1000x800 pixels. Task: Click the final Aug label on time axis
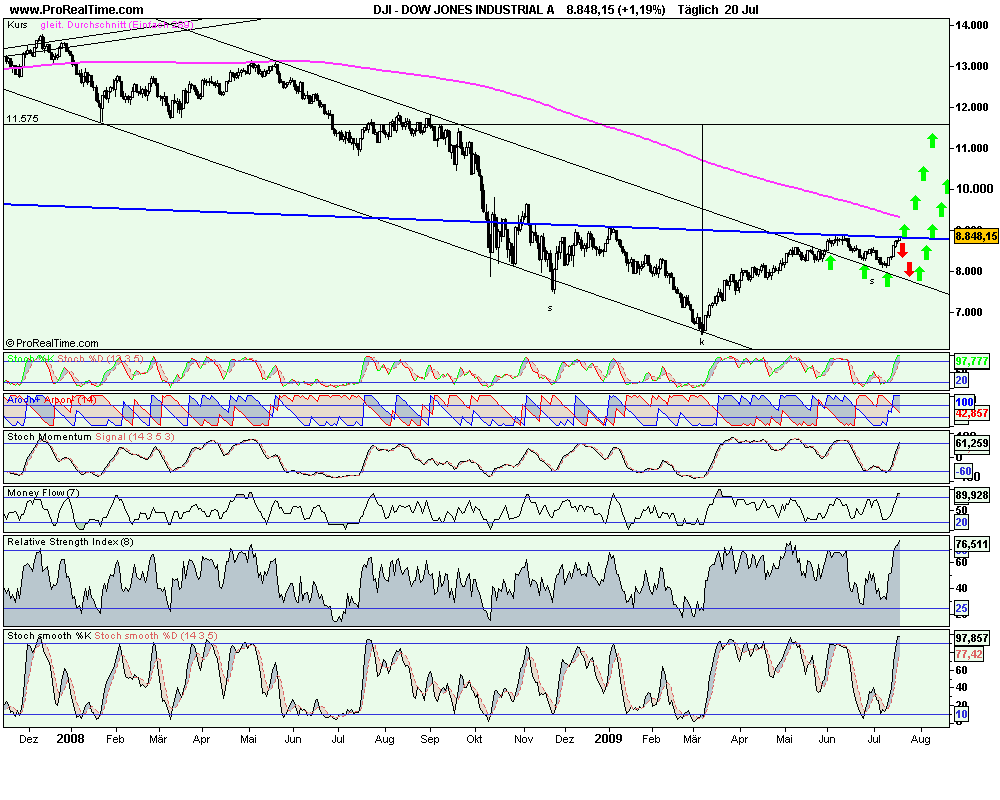(x=920, y=739)
